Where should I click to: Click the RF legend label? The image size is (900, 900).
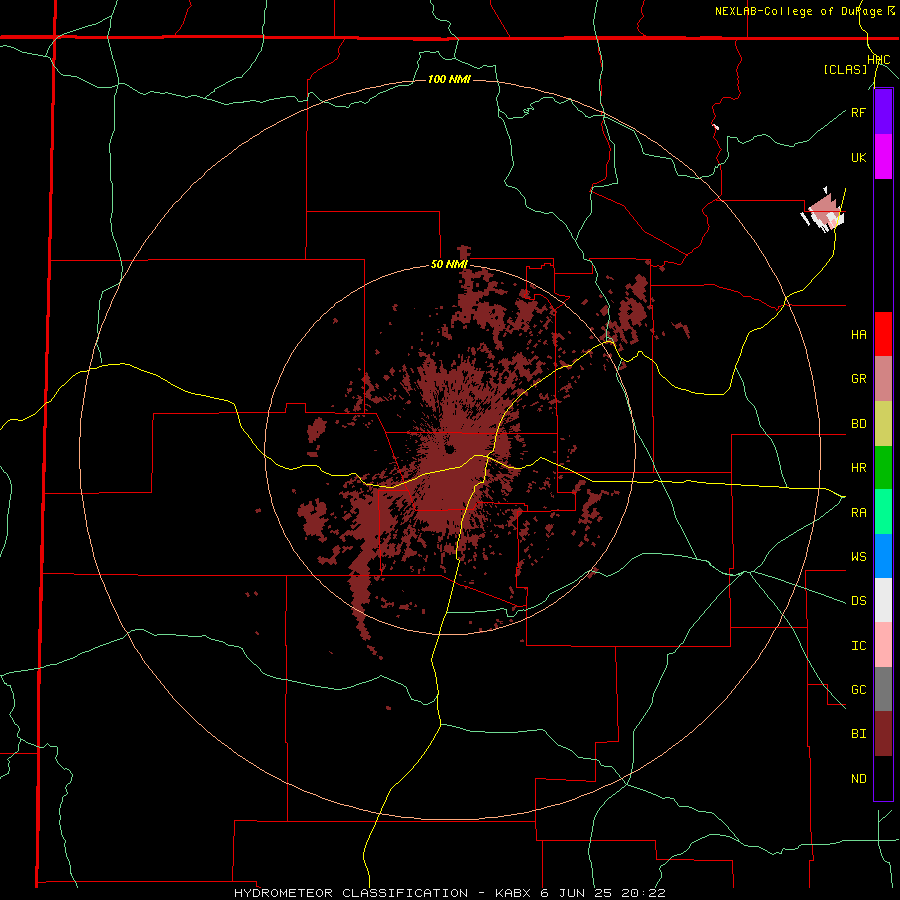pyautogui.click(x=858, y=112)
